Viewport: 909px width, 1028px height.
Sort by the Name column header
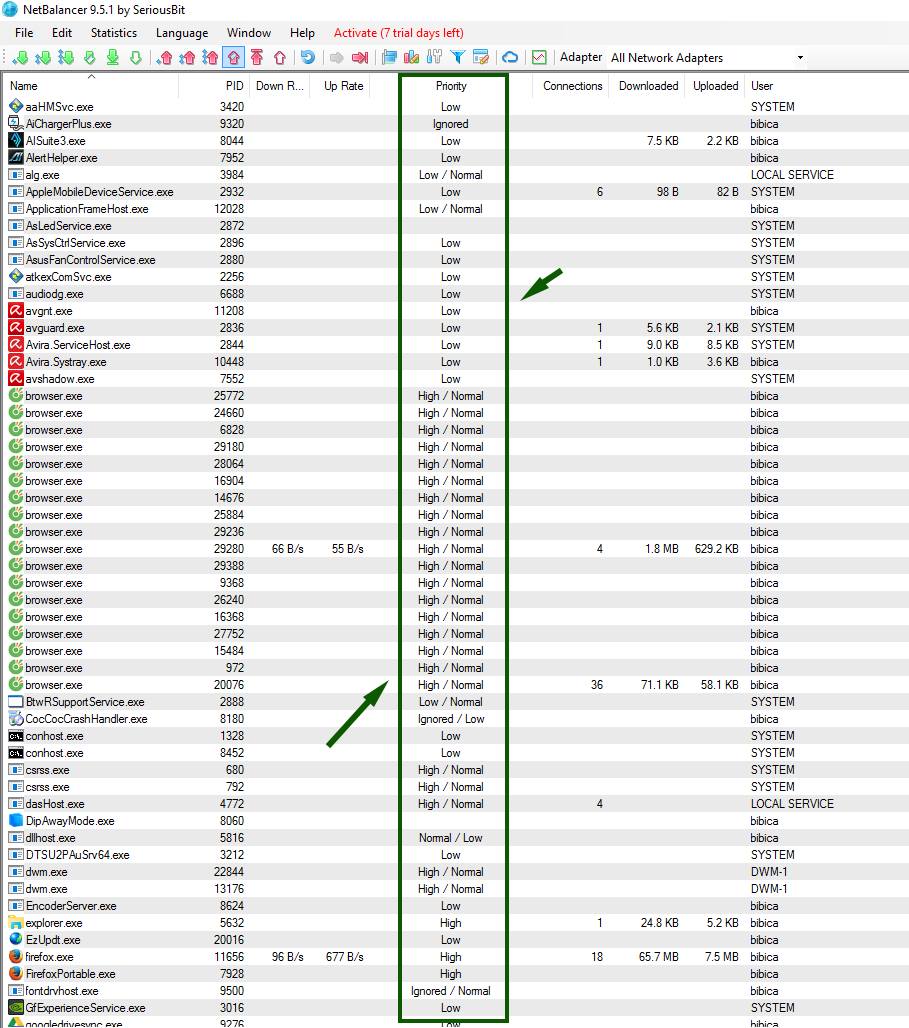coord(90,86)
